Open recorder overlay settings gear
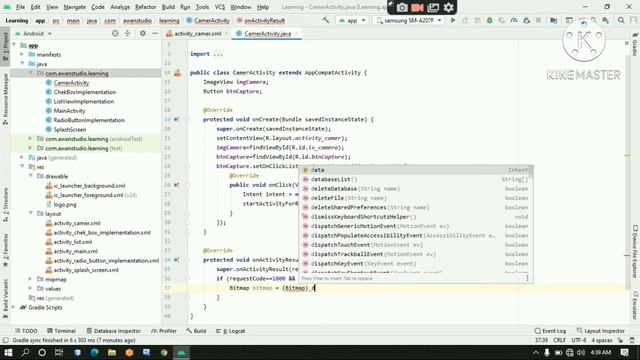Image resolution: width=640 pixels, height=360 pixels. coord(449,7)
